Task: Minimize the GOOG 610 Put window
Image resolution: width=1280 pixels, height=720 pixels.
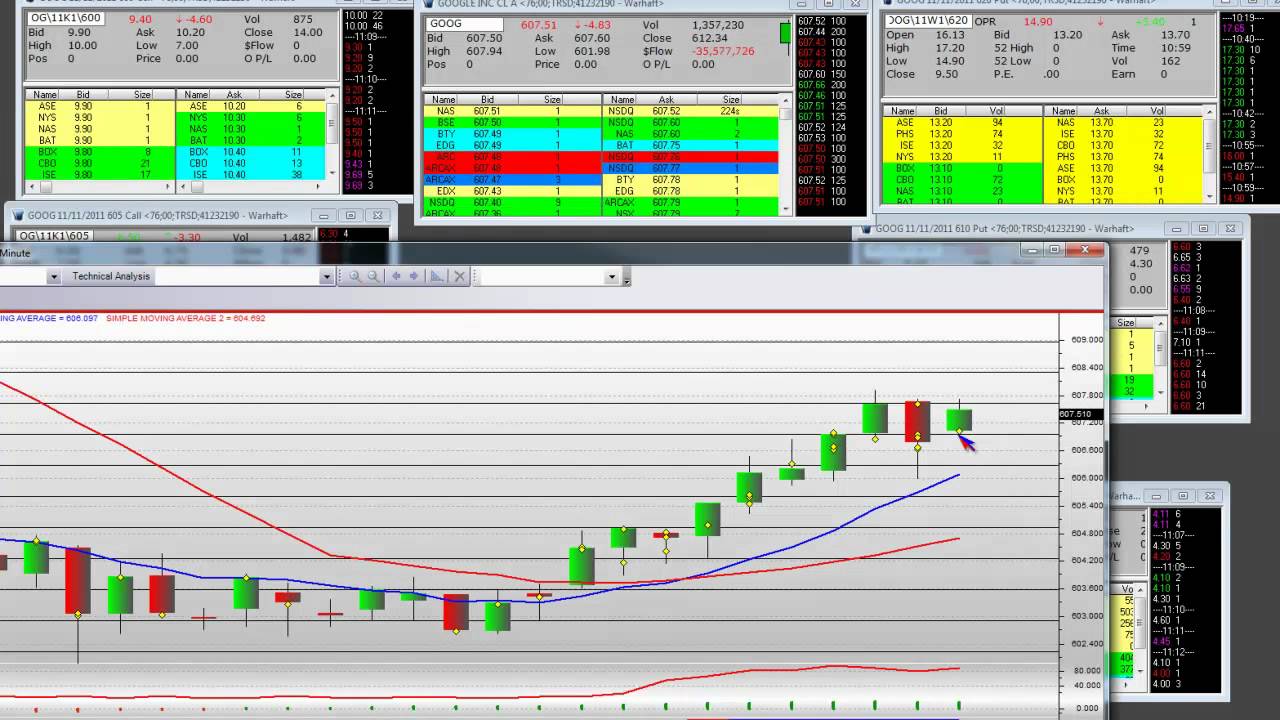Action: (1177, 228)
